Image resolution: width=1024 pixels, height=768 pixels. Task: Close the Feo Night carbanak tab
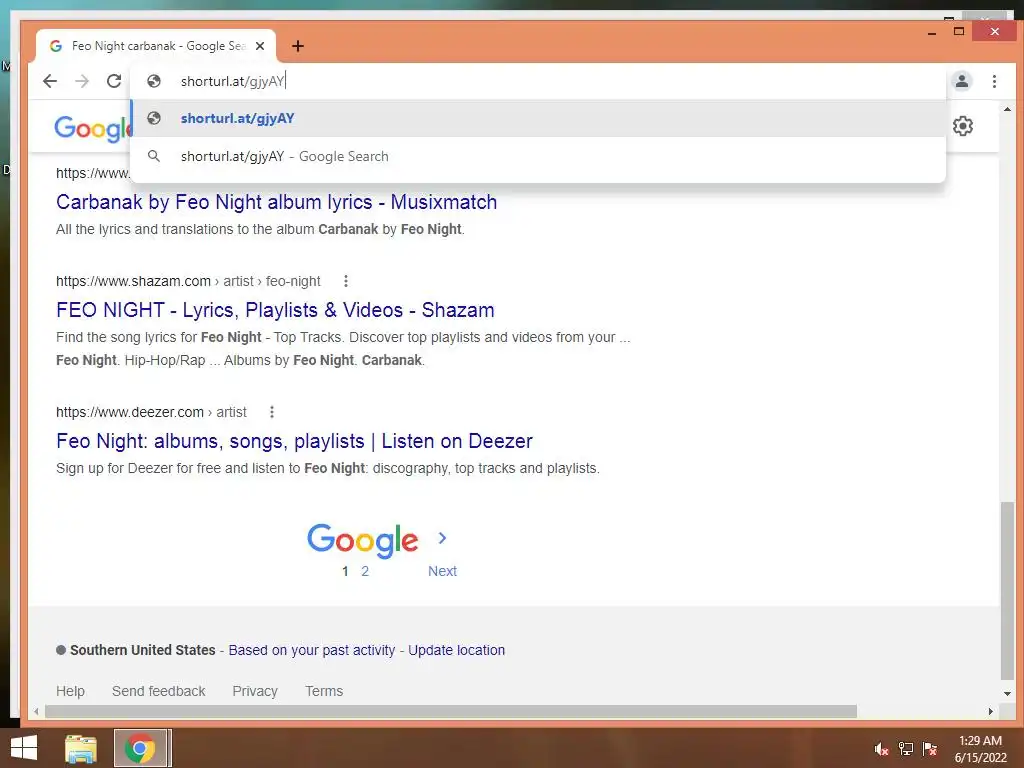click(260, 46)
